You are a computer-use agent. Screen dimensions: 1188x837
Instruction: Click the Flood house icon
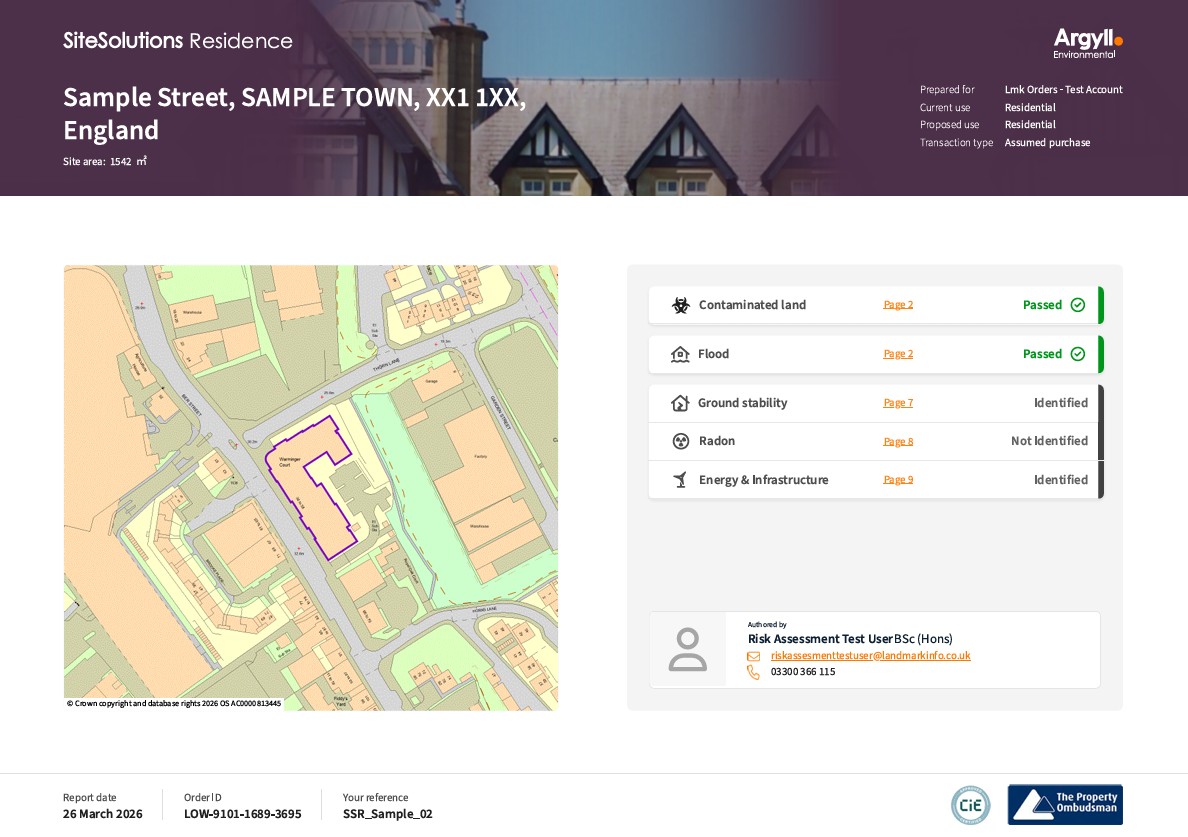coord(680,354)
